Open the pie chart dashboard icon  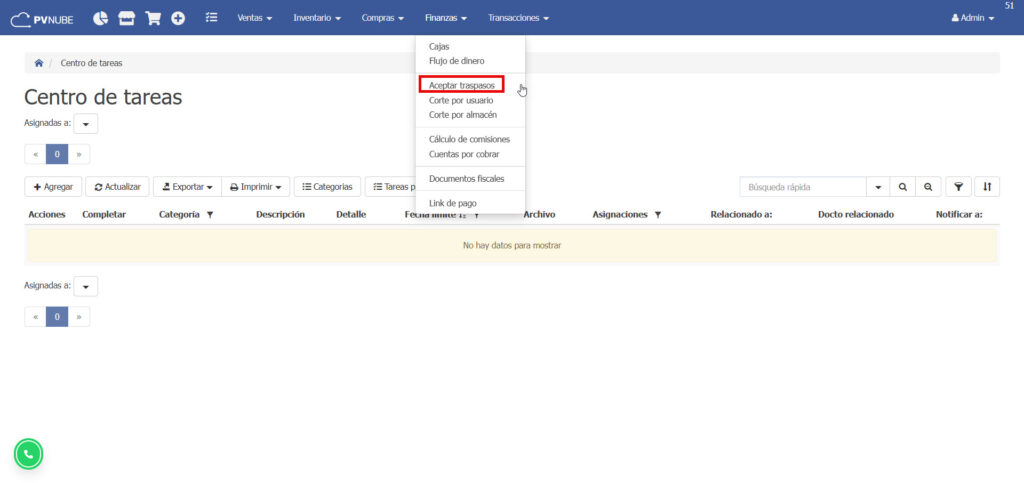pyautogui.click(x=101, y=18)
